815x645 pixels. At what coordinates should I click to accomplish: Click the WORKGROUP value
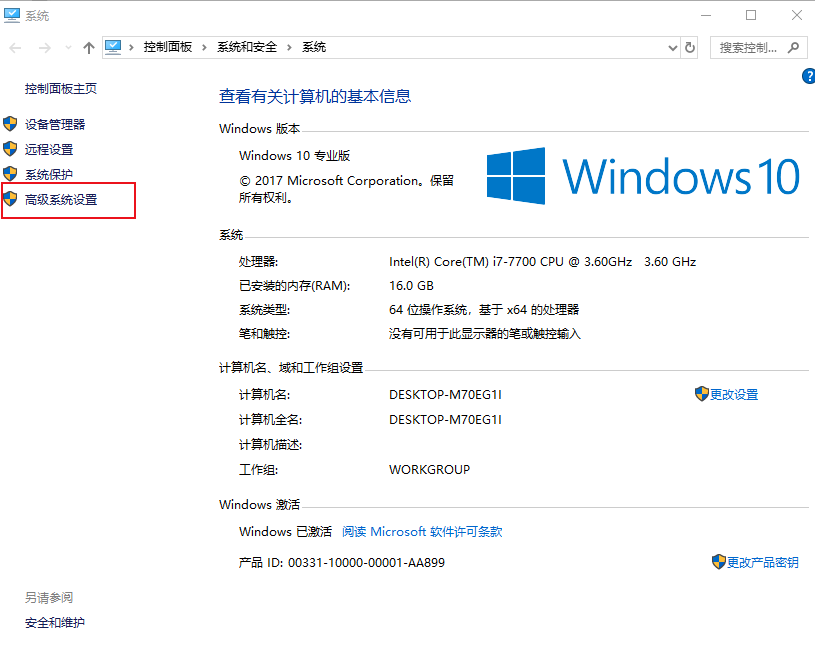[x=429, y=470]
